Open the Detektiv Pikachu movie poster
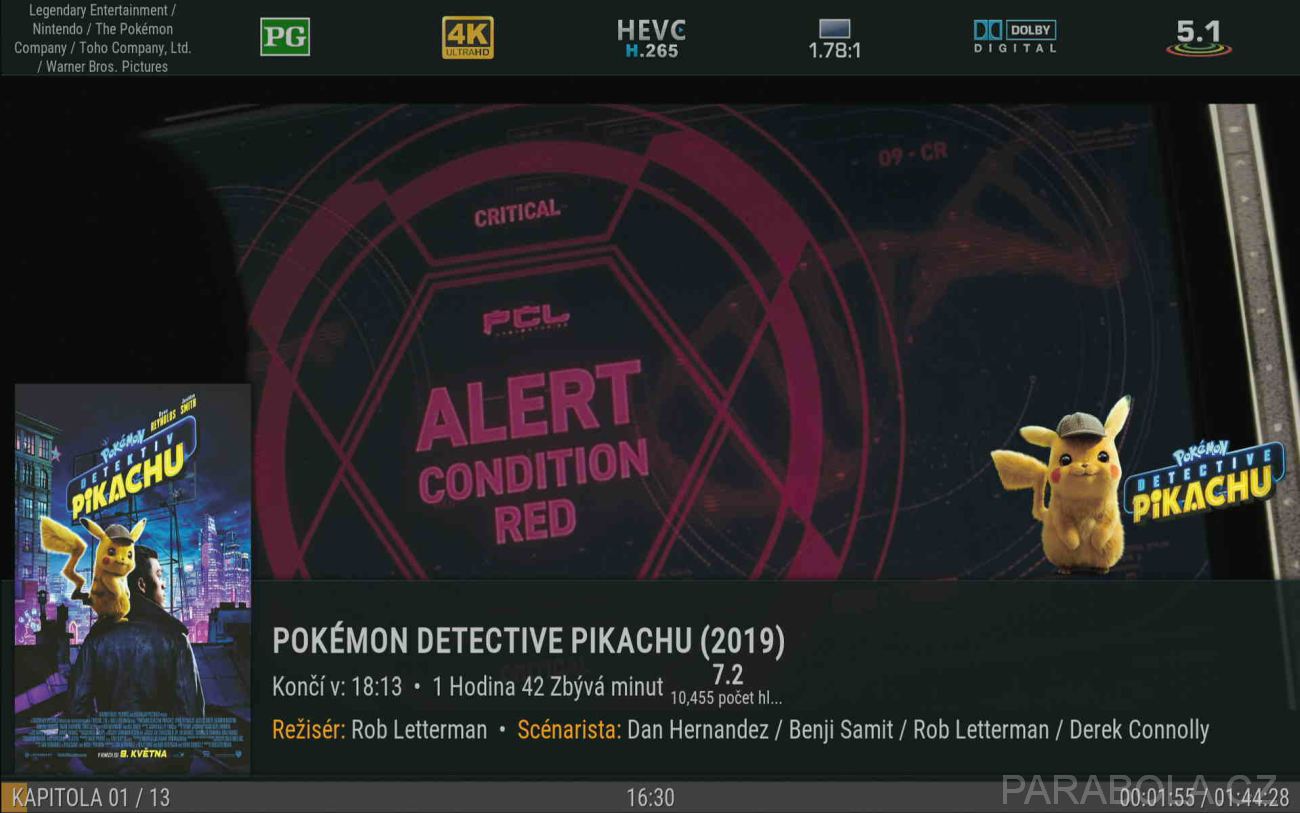The image size is (1300, 813). (132, 578)
